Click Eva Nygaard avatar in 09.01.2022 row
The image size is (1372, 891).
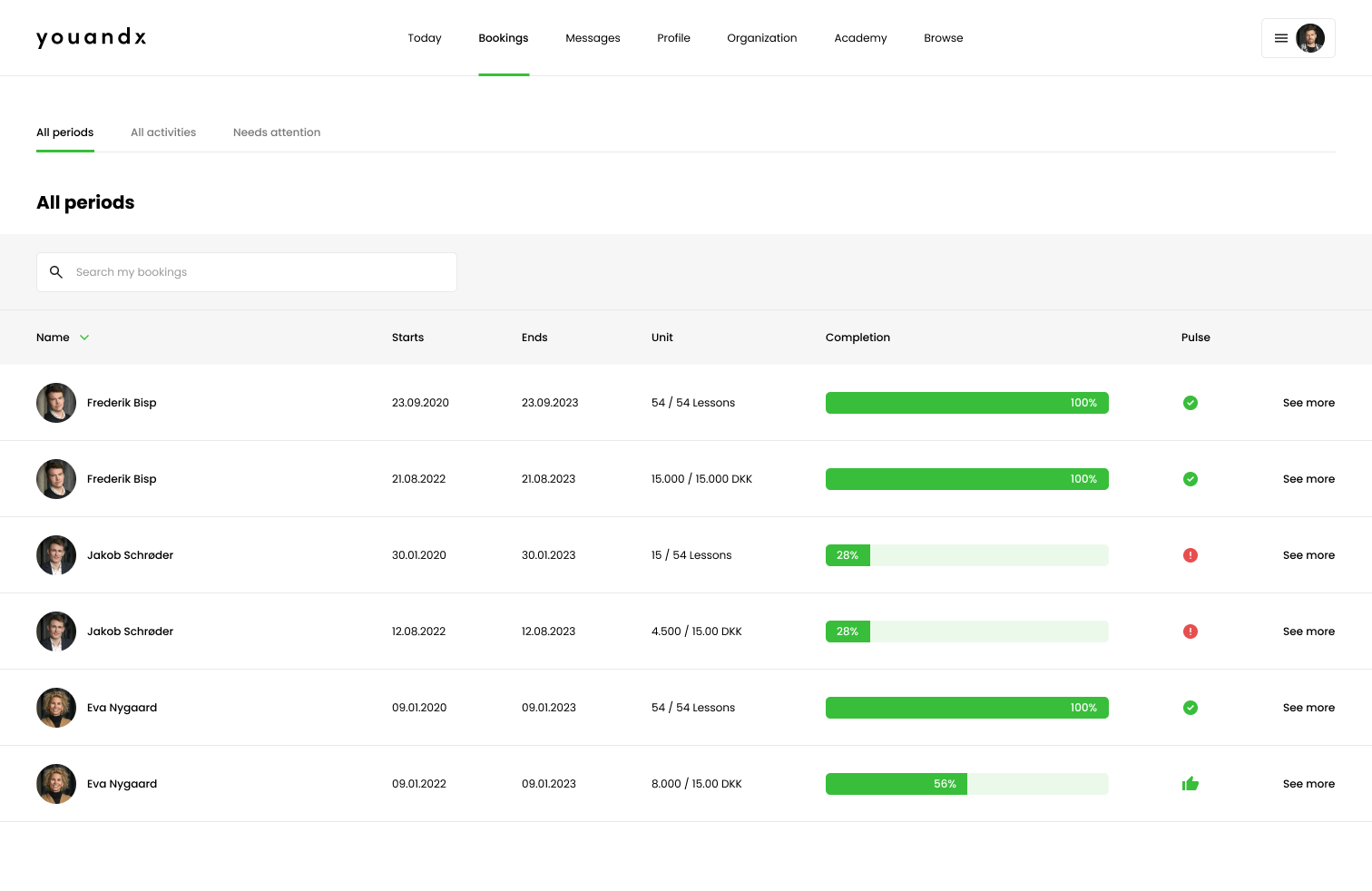coord(56,784)
